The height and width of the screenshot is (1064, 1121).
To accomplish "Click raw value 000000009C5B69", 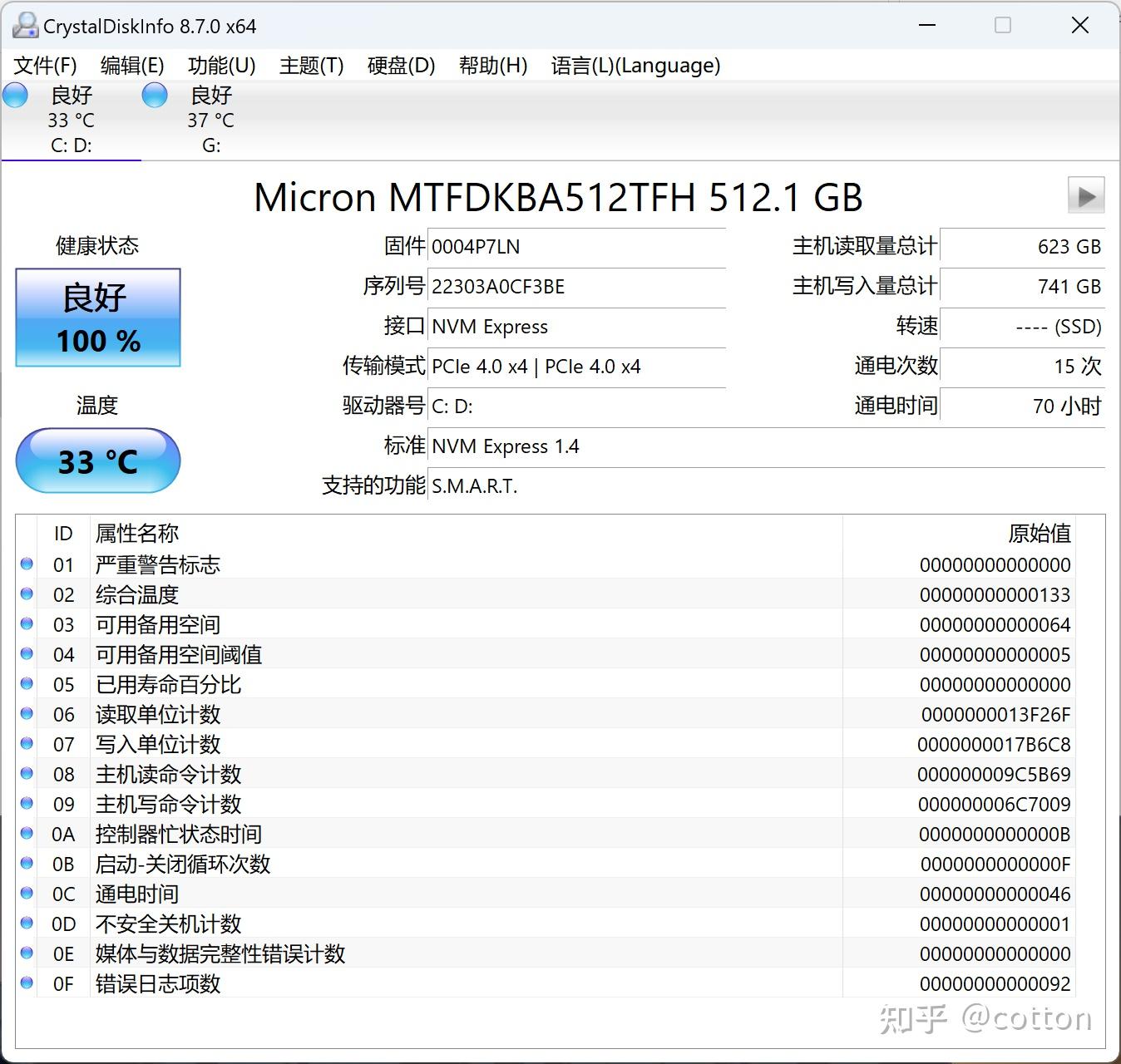I will (x=994, y=775).
